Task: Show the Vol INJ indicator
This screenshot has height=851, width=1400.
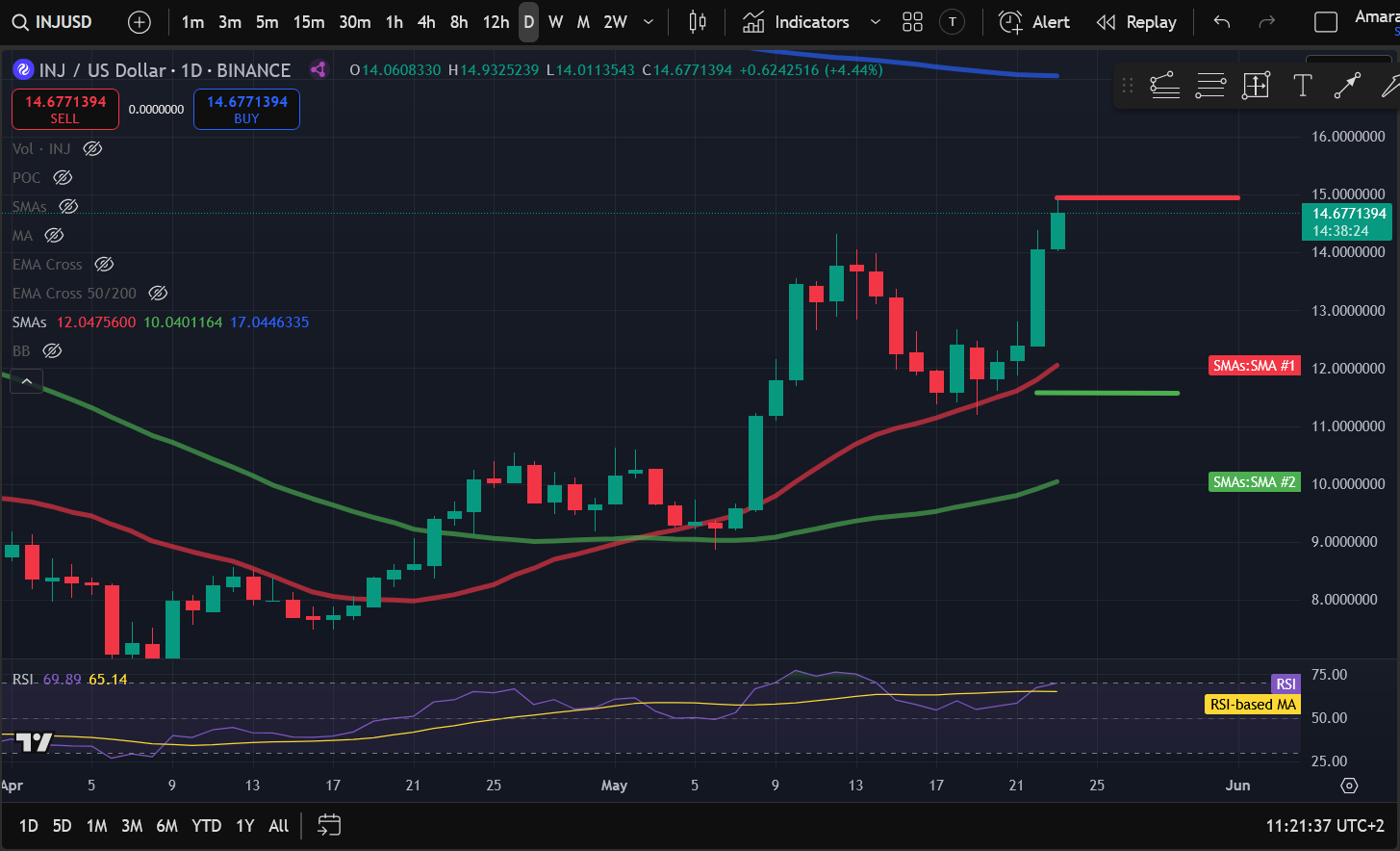Action: coord(92,148)
